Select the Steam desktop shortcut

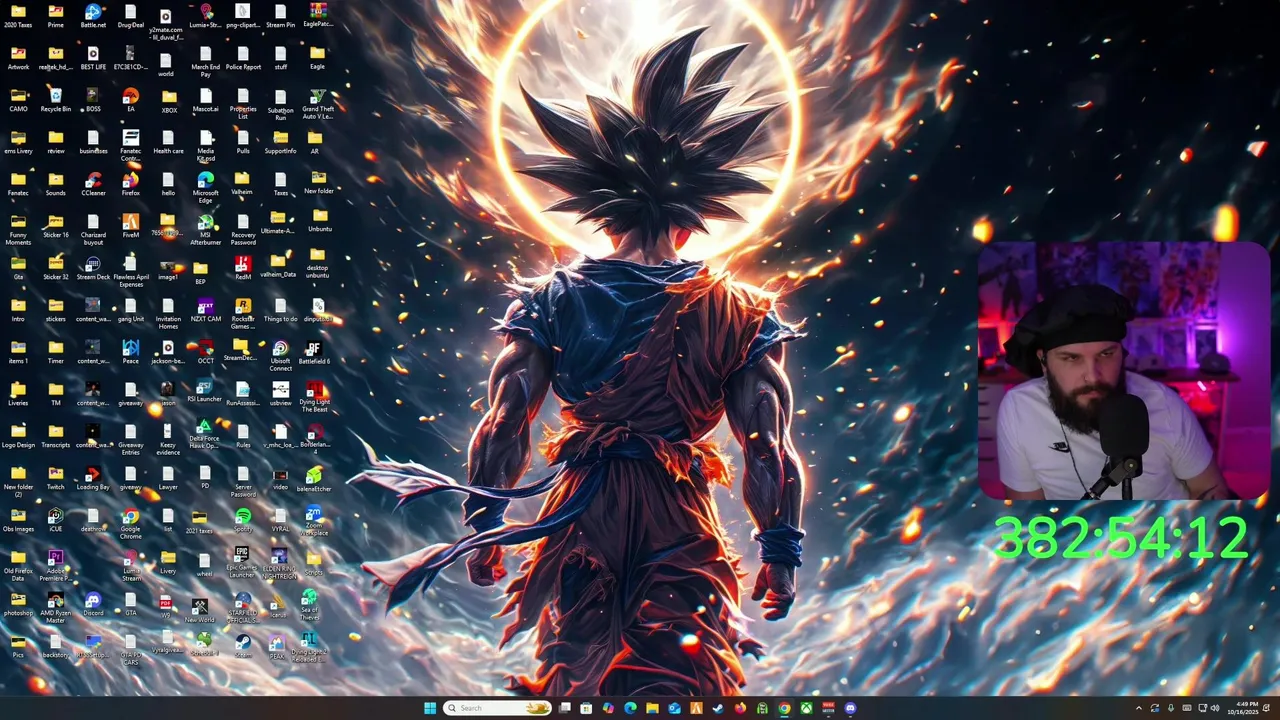point(243,645)
